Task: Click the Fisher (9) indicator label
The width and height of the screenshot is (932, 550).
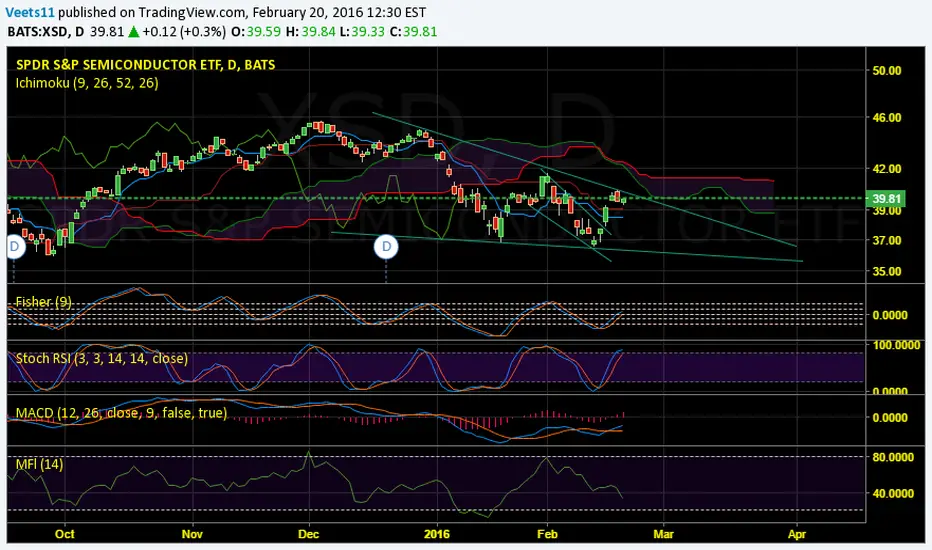Action: pyautogui.click(x=43, y=301)
